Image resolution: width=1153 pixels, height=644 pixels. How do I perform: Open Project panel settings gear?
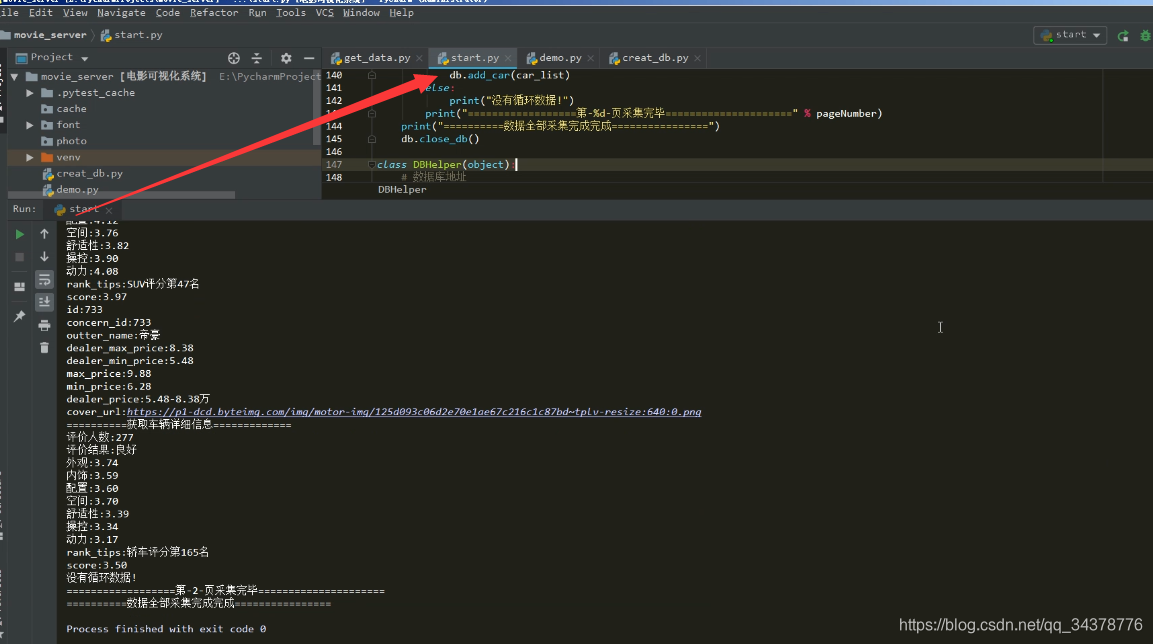[286, 58]
